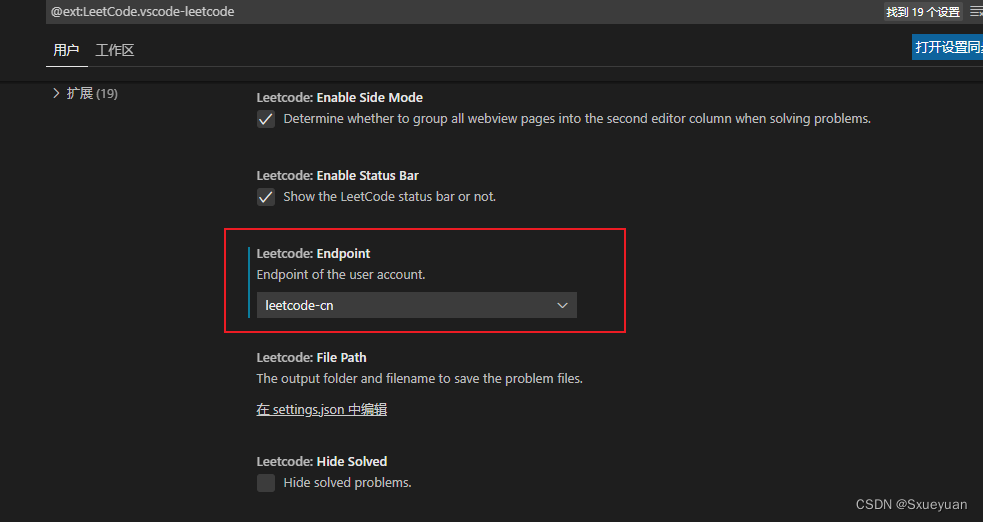Switch to the 工作区 tab

115,50
